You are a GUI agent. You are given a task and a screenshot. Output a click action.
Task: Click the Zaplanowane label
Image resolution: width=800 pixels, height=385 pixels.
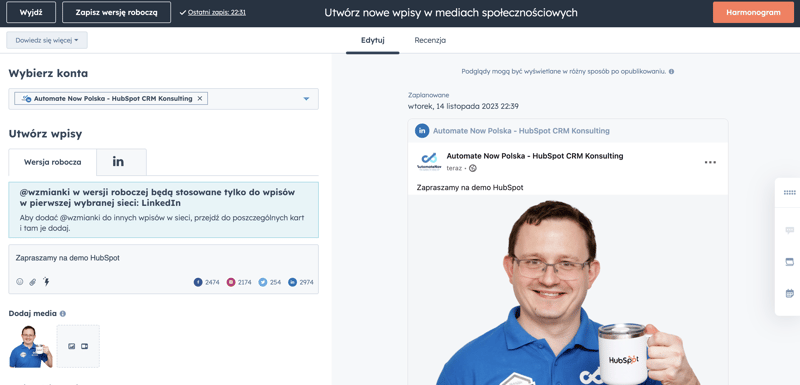point(429,95)
